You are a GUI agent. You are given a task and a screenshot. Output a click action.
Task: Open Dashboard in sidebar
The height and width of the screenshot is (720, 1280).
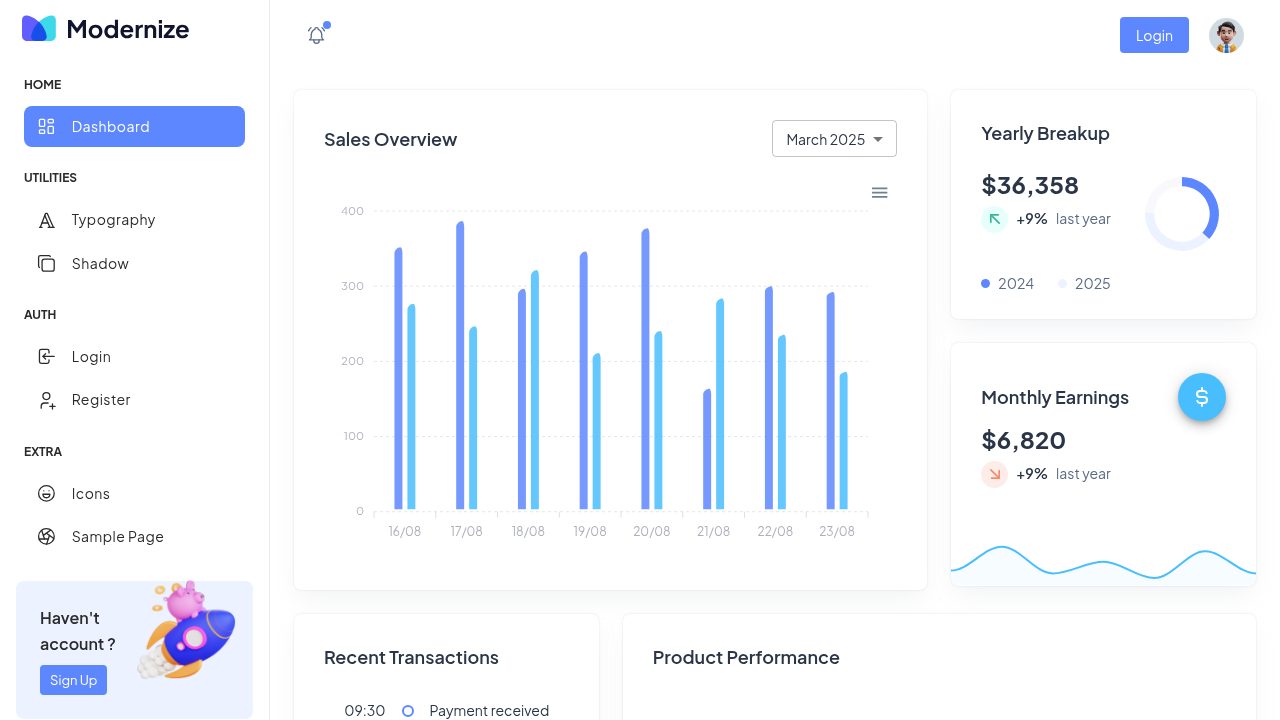[x=134, y=126]
